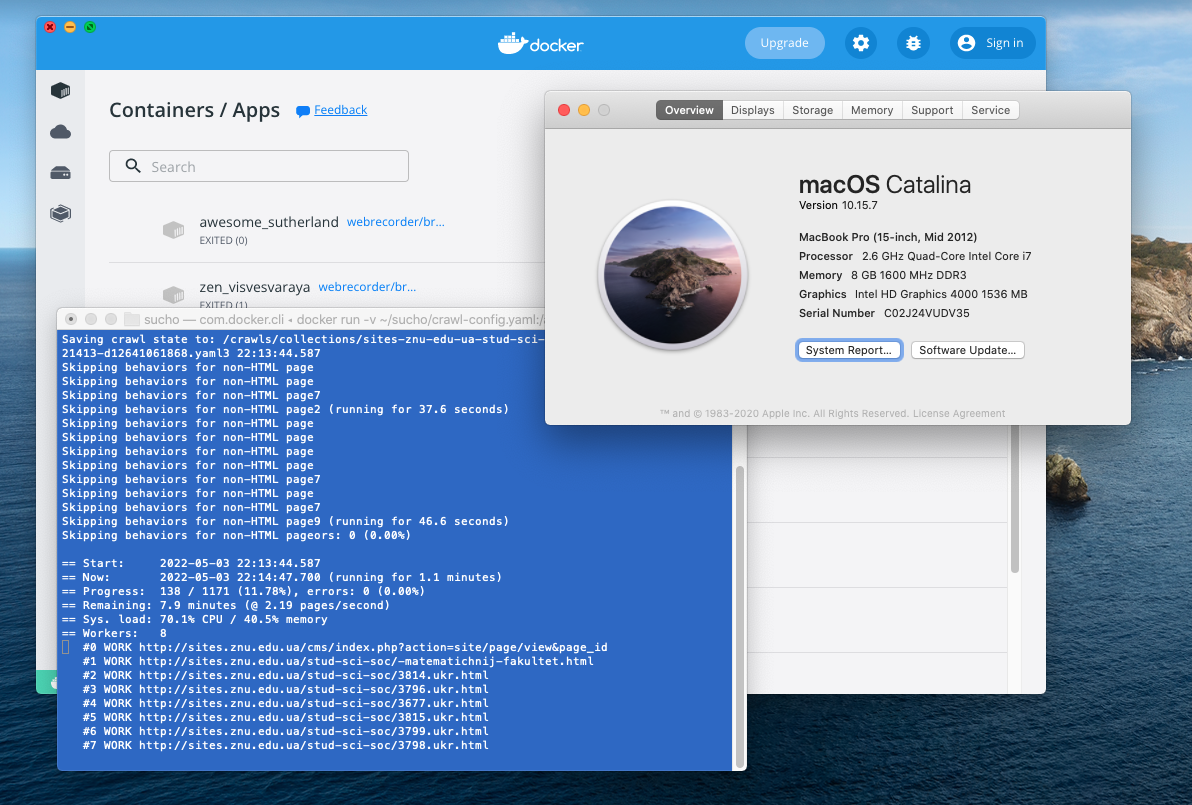This screenshot has height=805, width=1192.
Task: Click the search magnifier icon
Action: pyautogui.click(x=133, y=166)
